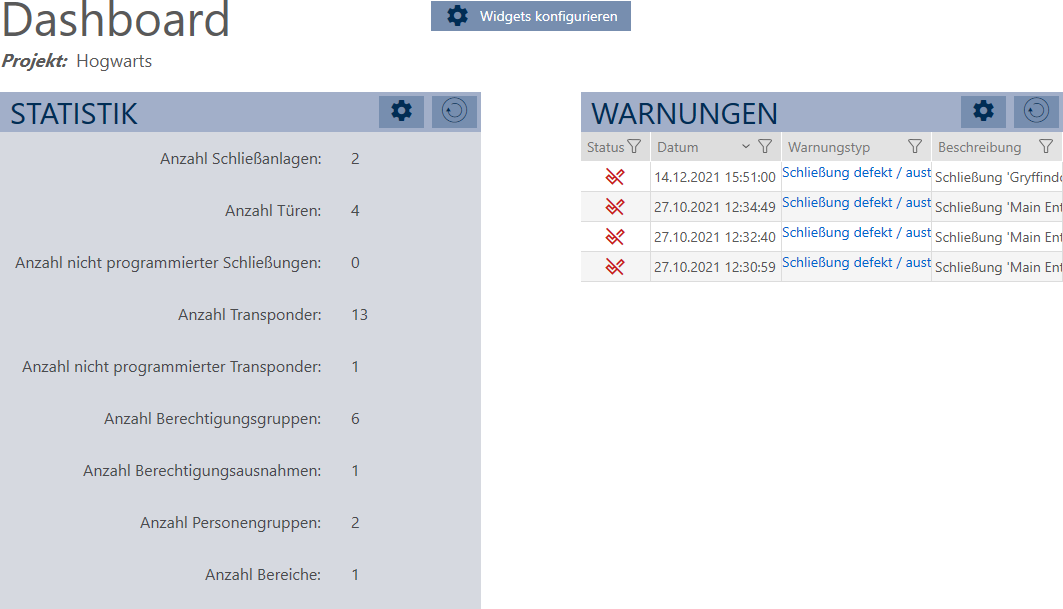Open filter for Warnungstyp column

914,147
